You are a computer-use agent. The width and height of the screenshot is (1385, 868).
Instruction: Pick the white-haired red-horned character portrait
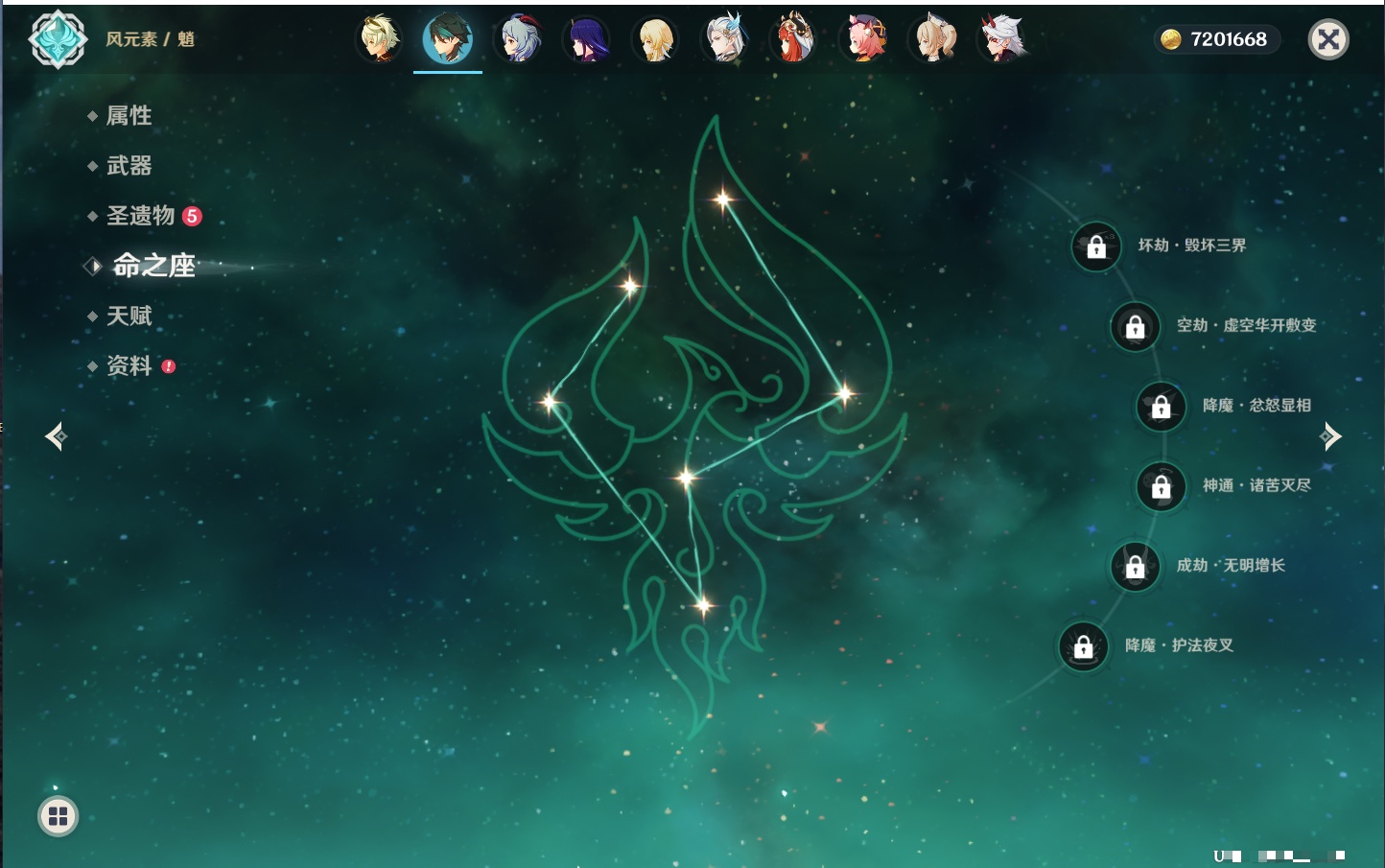(x=1001, y=39)
